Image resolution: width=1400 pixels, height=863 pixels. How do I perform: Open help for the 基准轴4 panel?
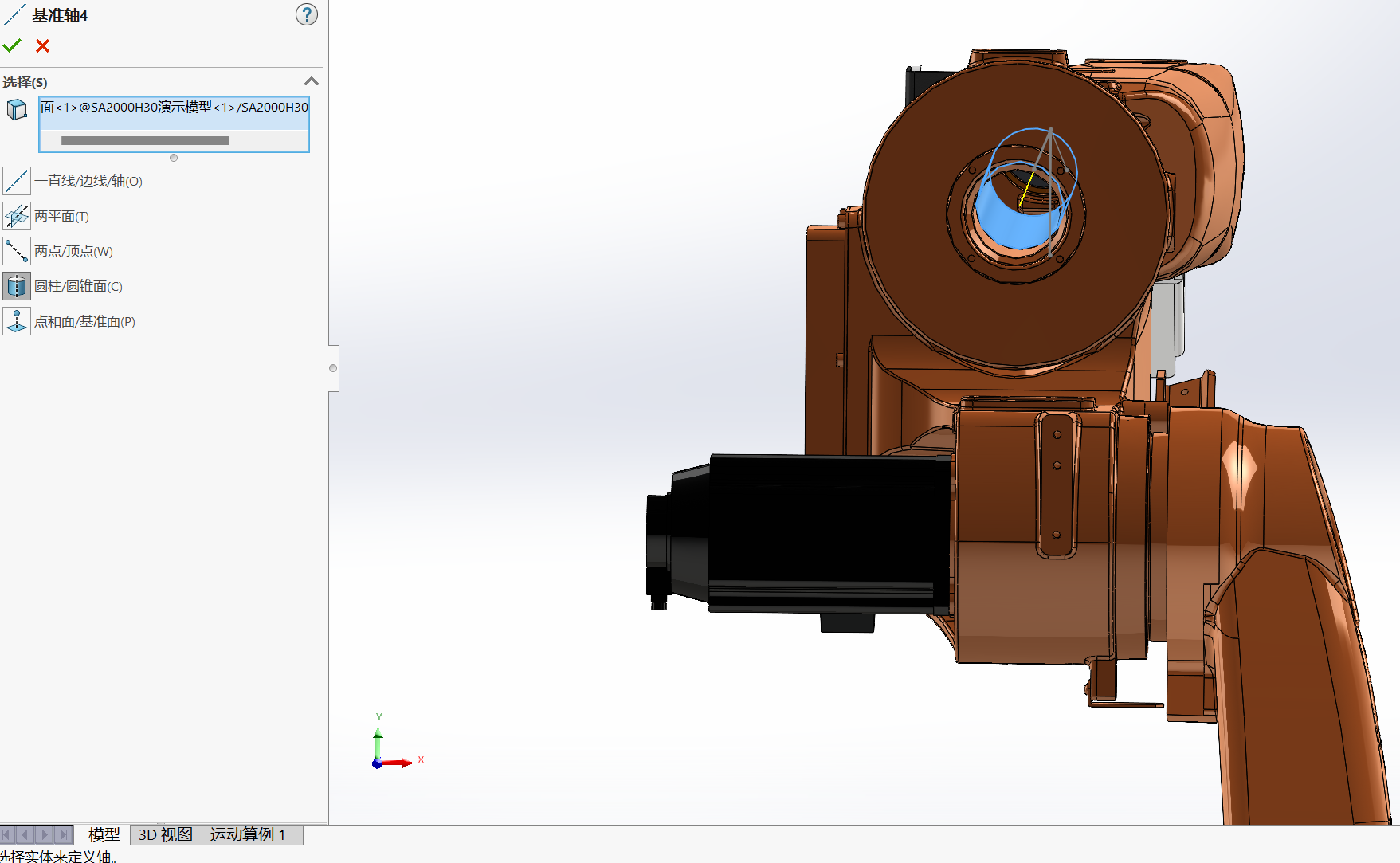(306, 14)
